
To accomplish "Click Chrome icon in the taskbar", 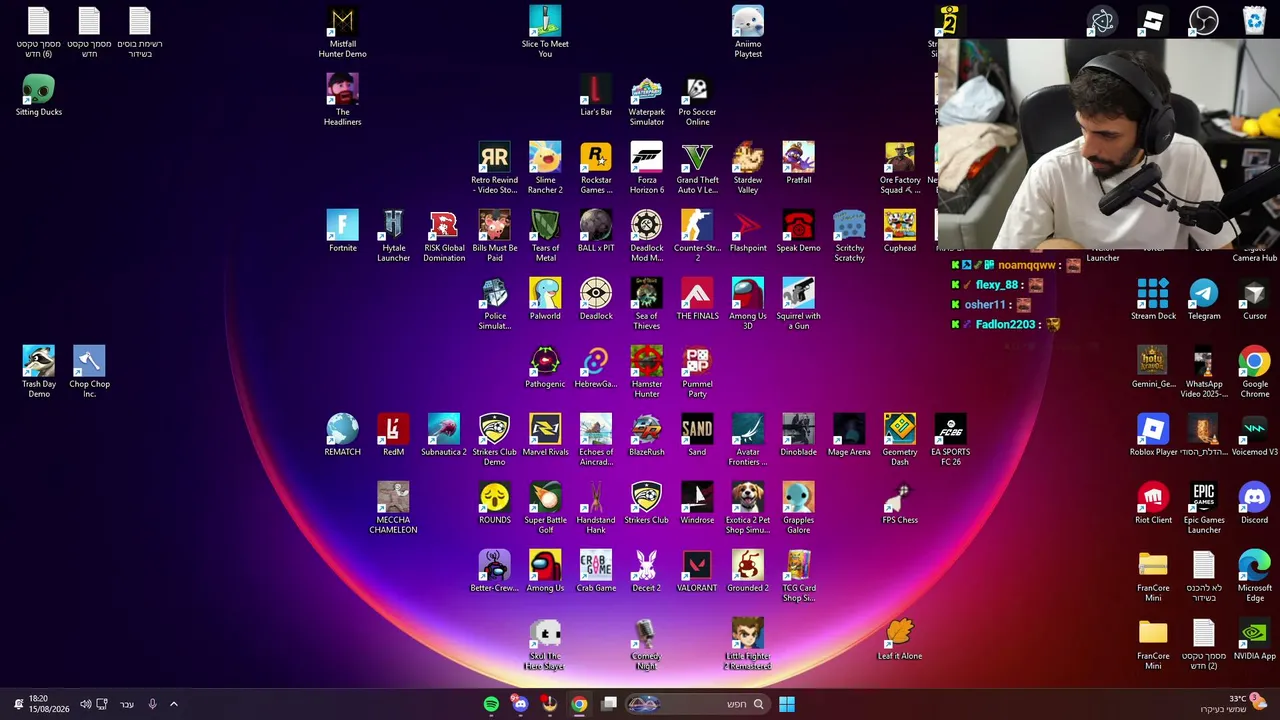I will pyautogui.click(x=579, y=704).
